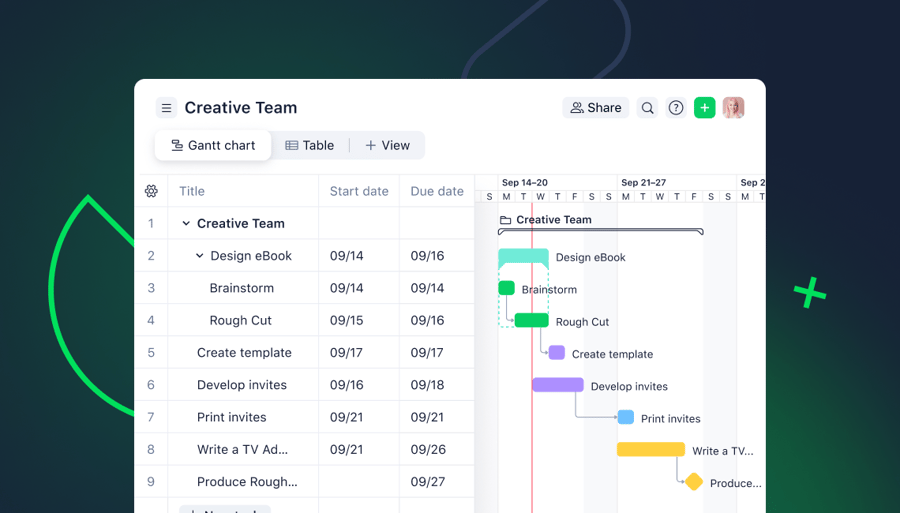Image resolution: width=900 pixels, height=513 pixels.
Task: Click the Start date column header
Action: (359, 191)
